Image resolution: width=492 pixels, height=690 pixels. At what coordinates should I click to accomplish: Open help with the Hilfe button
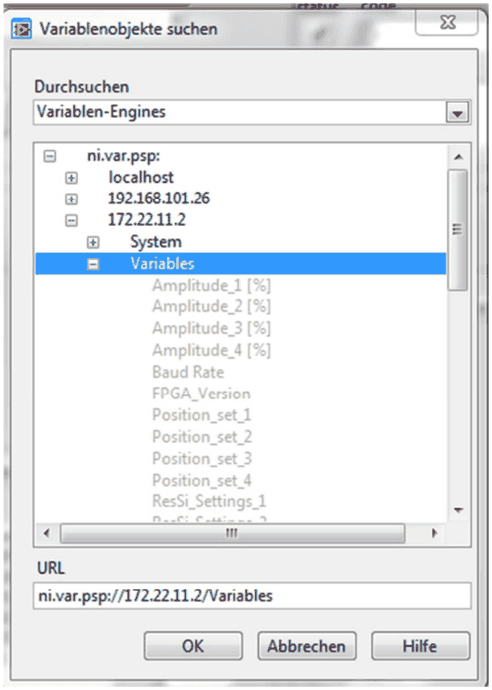[x=420, y=646]
